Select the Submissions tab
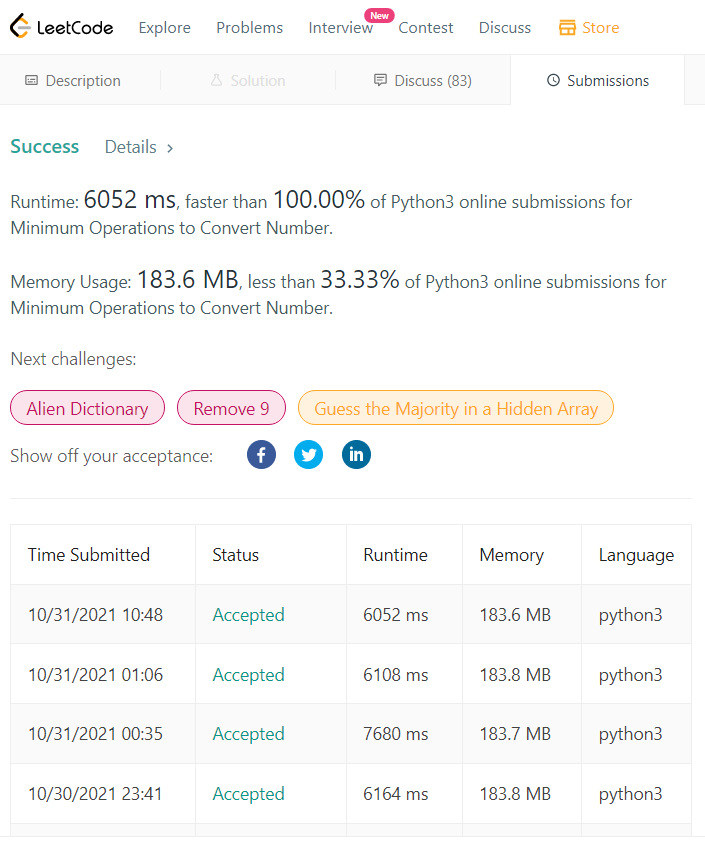Image resolution: width=705 pixels, height=843 pixels. (x=598, y=81)
